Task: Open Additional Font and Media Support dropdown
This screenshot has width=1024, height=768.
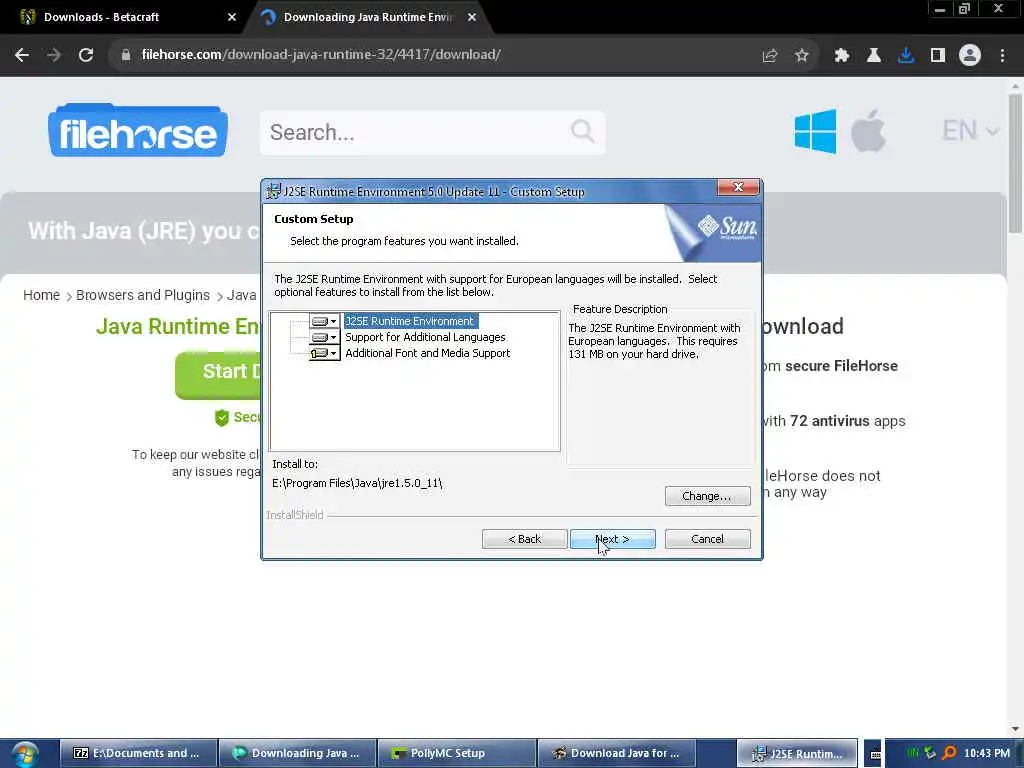Action: pyautogui.click(x=325, y=353)
